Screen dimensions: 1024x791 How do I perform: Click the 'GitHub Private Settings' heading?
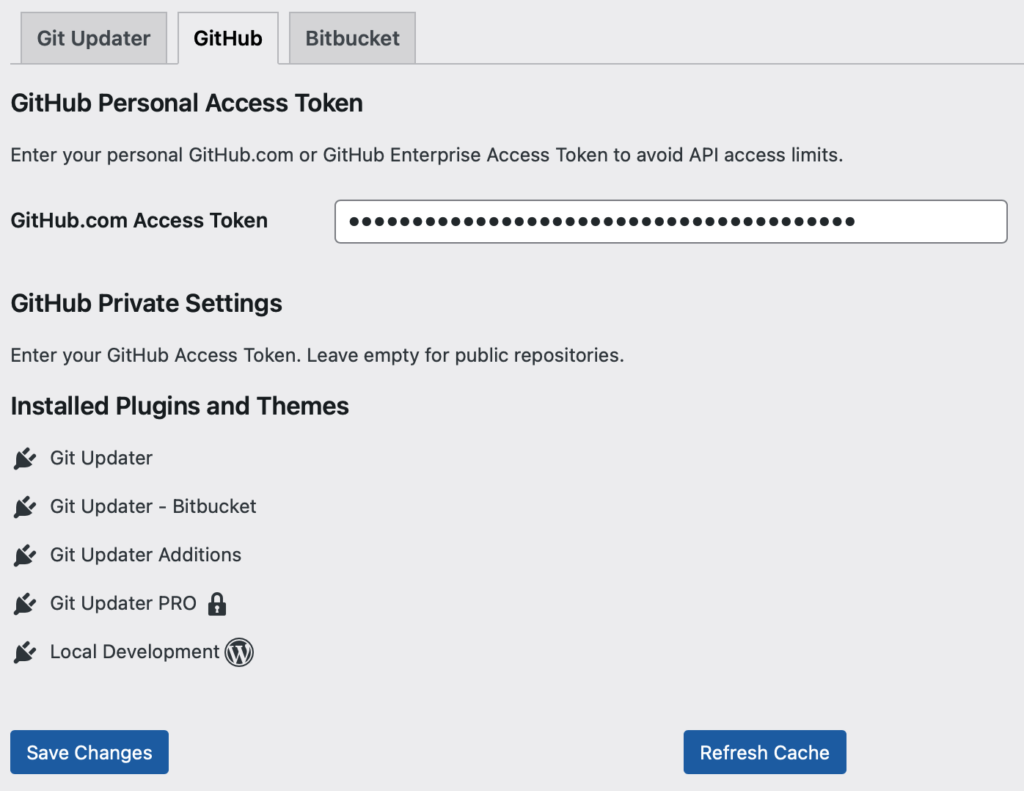[146, 304]
